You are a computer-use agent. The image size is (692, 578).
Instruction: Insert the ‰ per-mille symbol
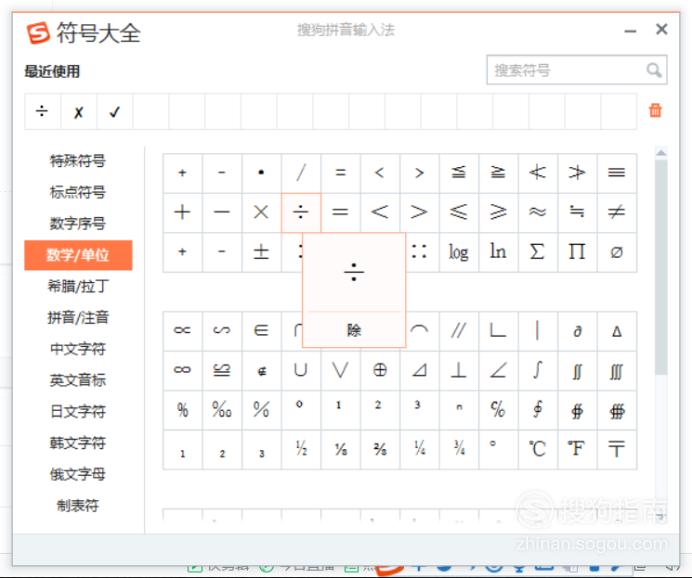pos(222,410)
